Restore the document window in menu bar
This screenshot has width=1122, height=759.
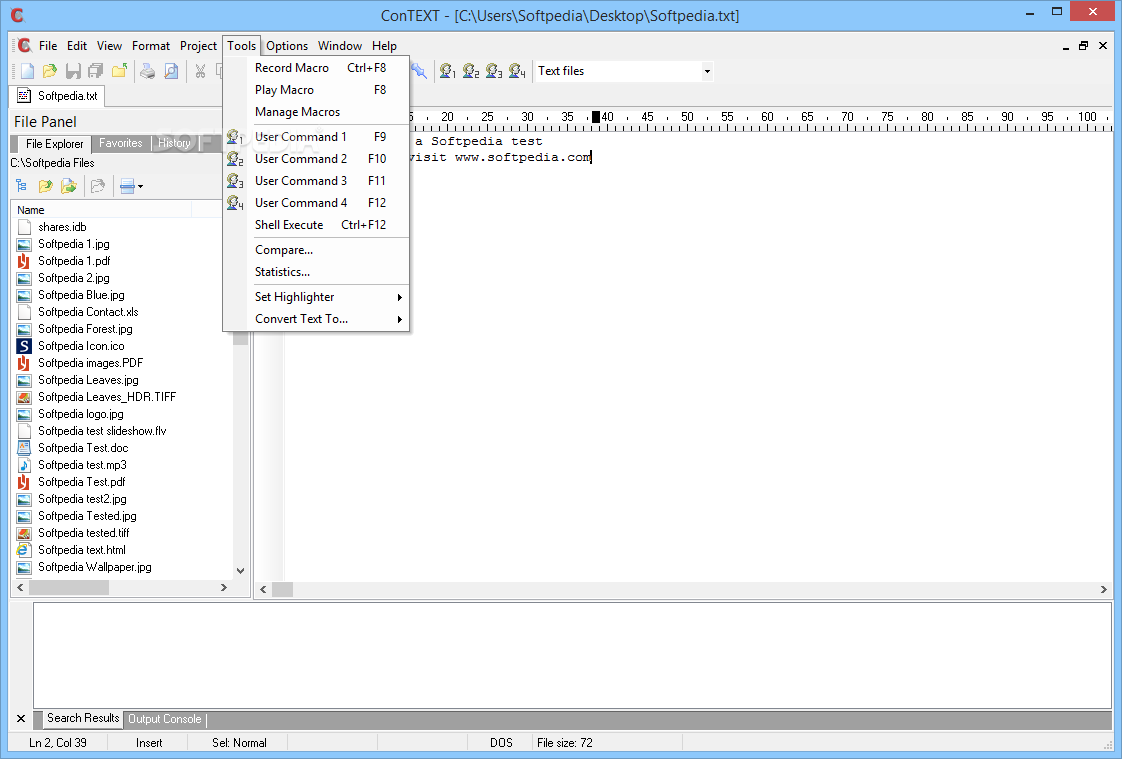pos(1083,46)
